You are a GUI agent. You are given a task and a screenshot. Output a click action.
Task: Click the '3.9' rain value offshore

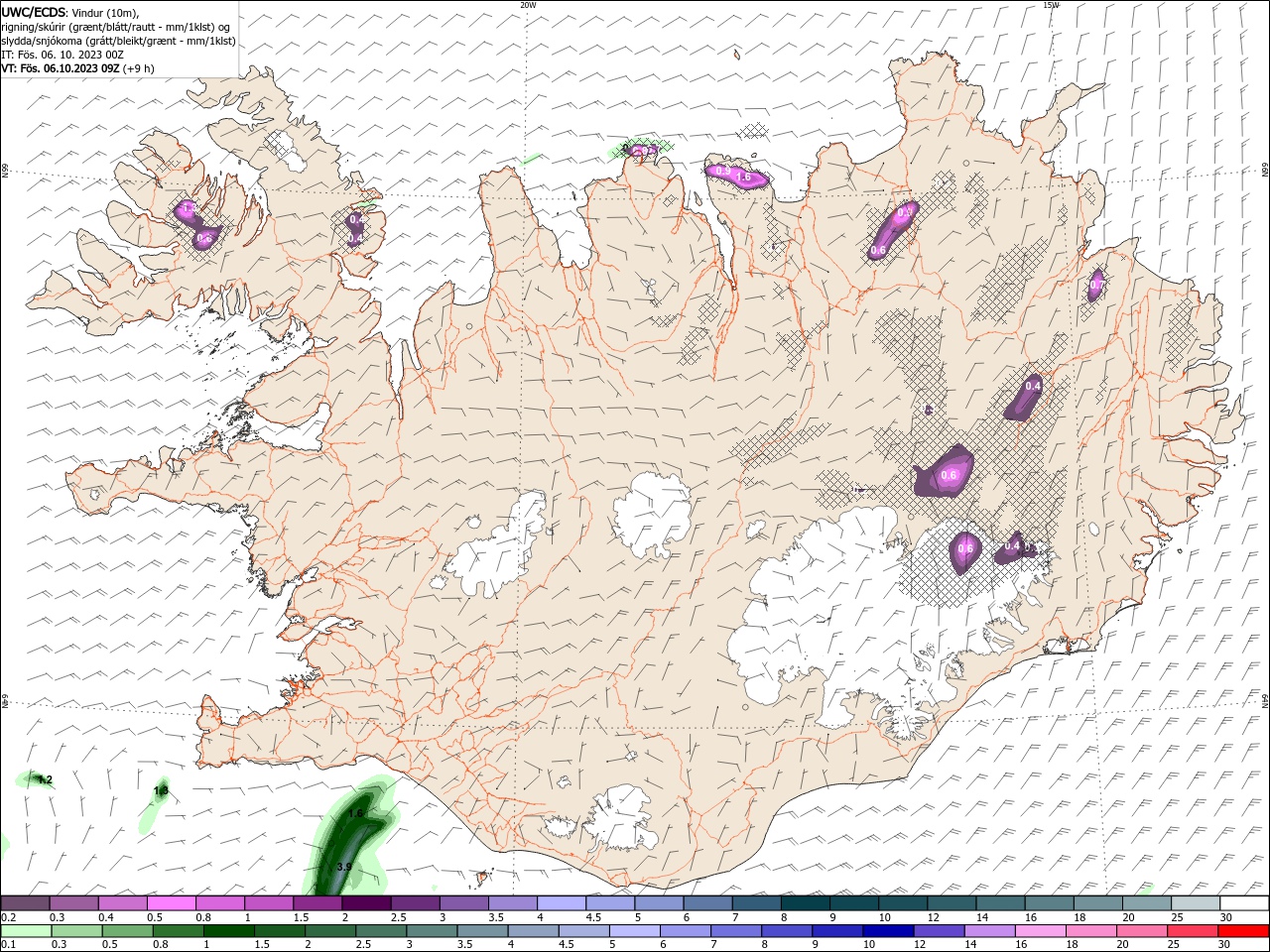[x=344, y=867]
